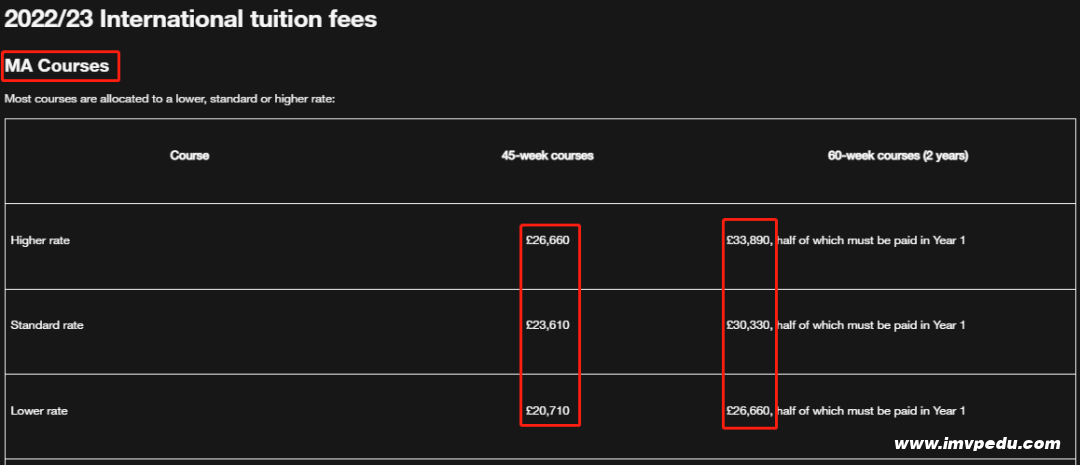Click the £33,890 higher rate 60-week fee

(749, 240)
